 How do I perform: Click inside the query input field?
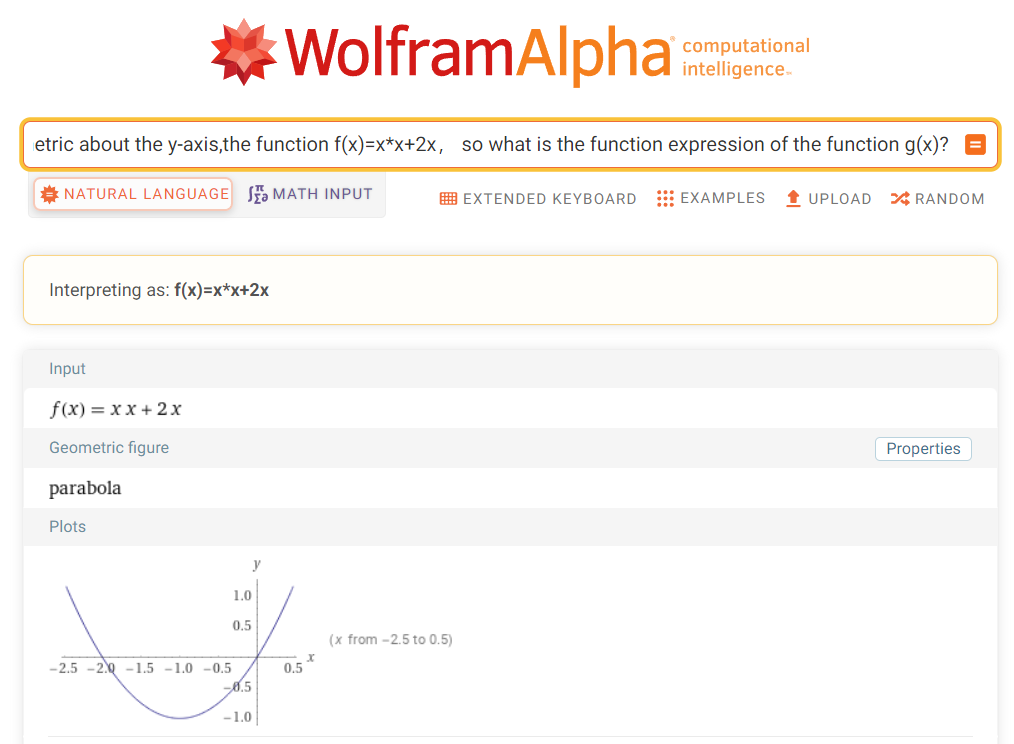pos(490,145)
